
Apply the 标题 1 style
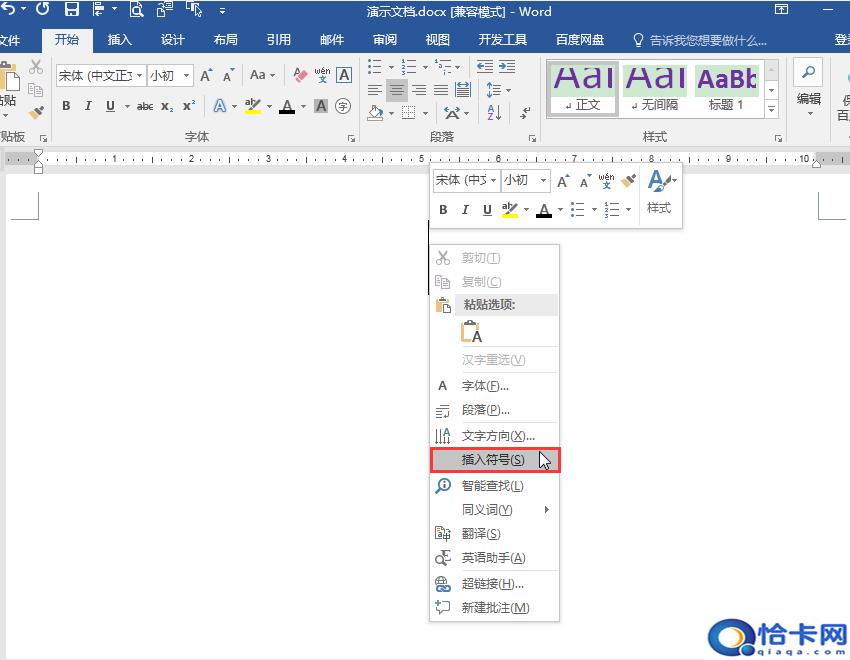point(727,88)
